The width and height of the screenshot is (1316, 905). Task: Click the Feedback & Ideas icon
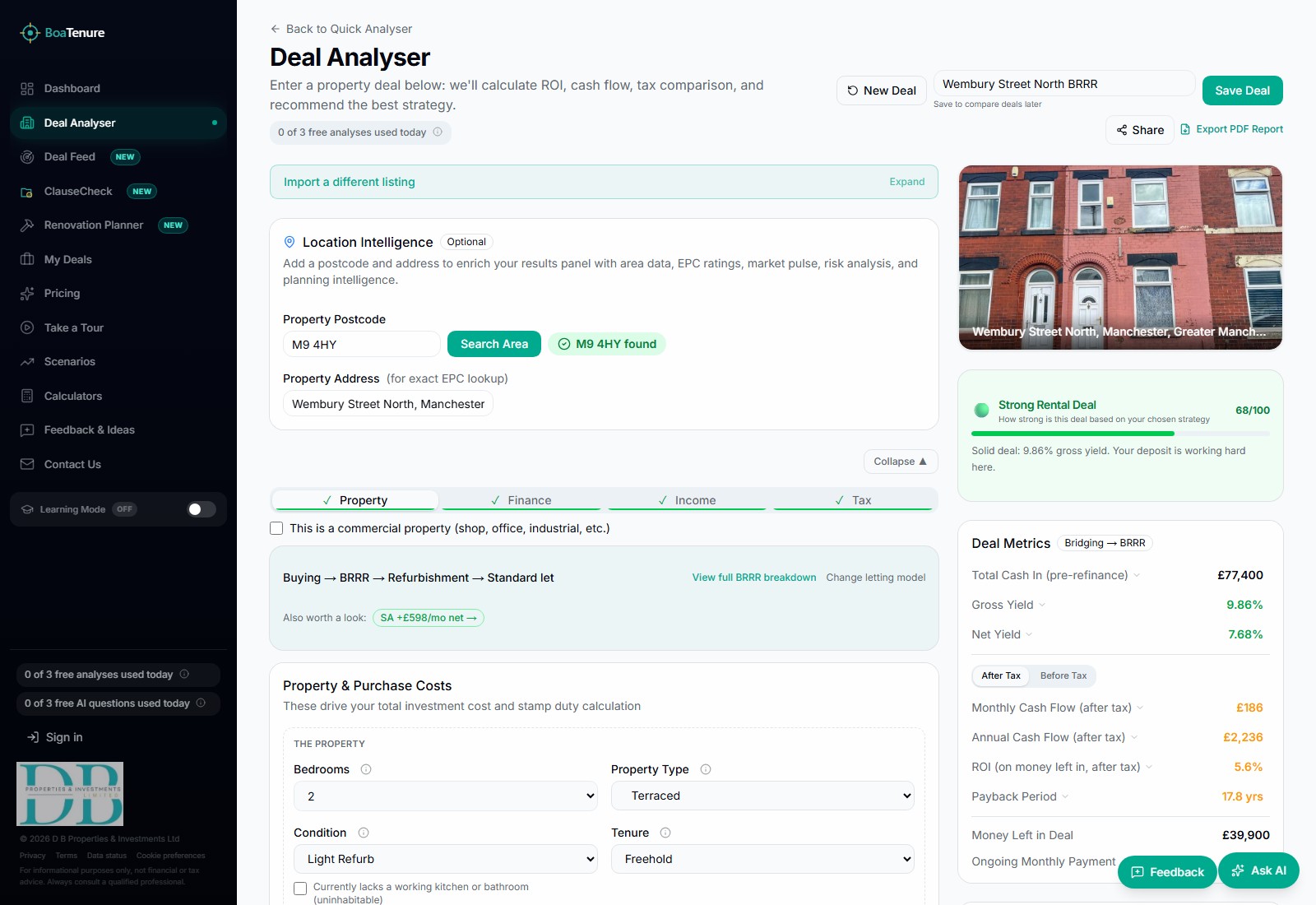27,430
